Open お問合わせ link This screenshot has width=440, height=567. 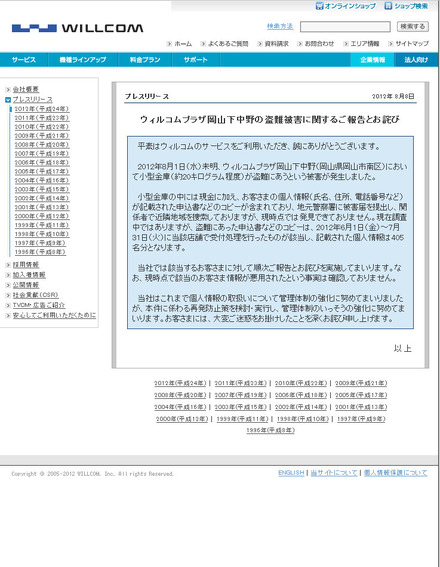319,44
